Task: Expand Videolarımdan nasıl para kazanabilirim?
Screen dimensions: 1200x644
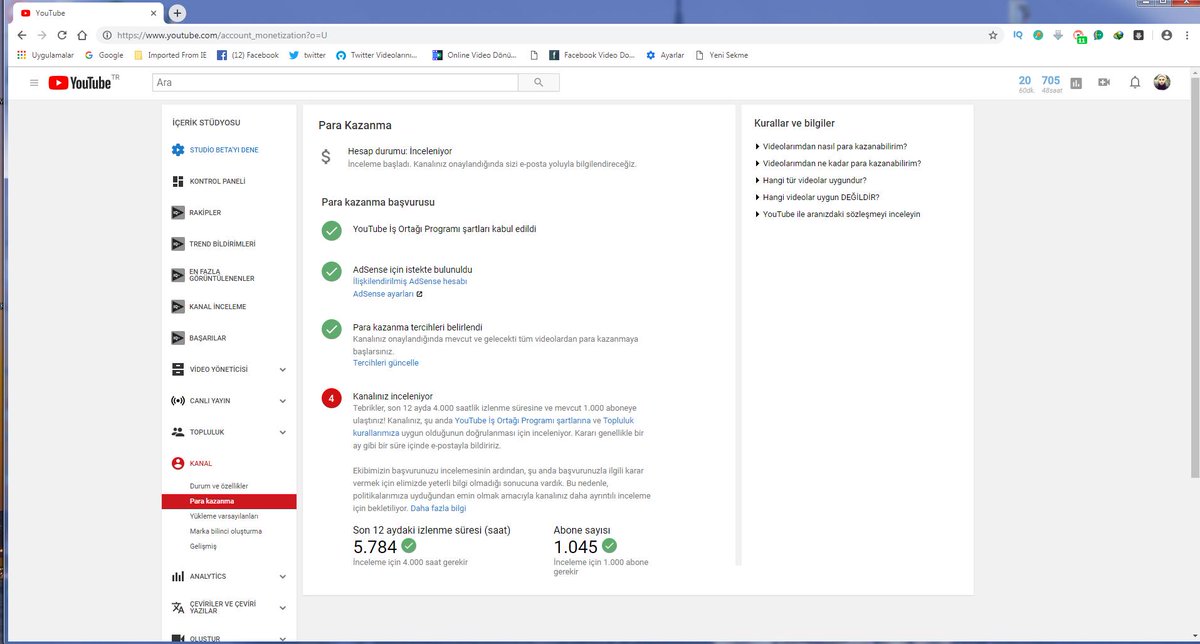Action: coord(829,147)
